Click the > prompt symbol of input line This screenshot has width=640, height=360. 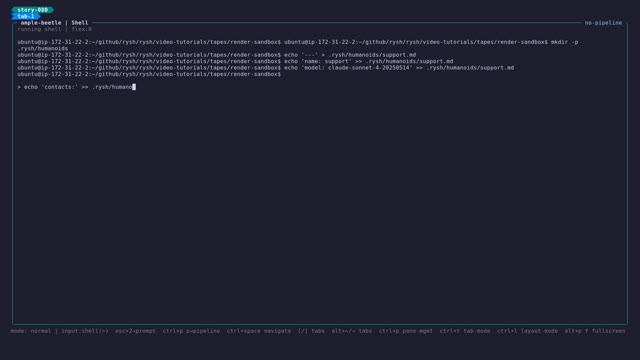(19, 87)
